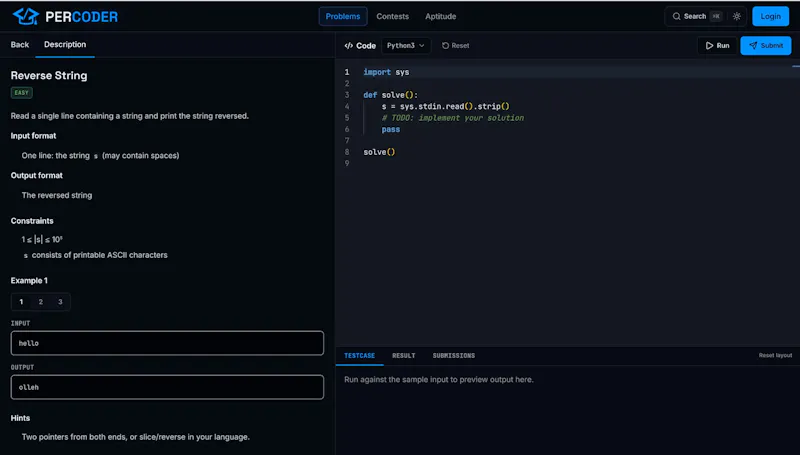Click the Run play icon

(709, 45)
